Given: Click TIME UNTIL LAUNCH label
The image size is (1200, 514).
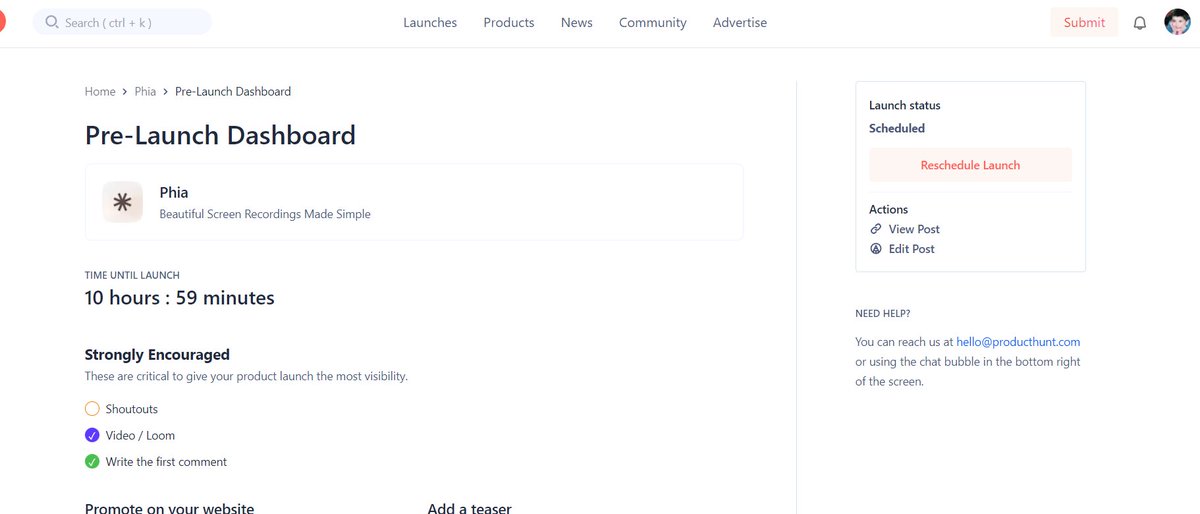Looking at the screenshot, I should point(132,275).
